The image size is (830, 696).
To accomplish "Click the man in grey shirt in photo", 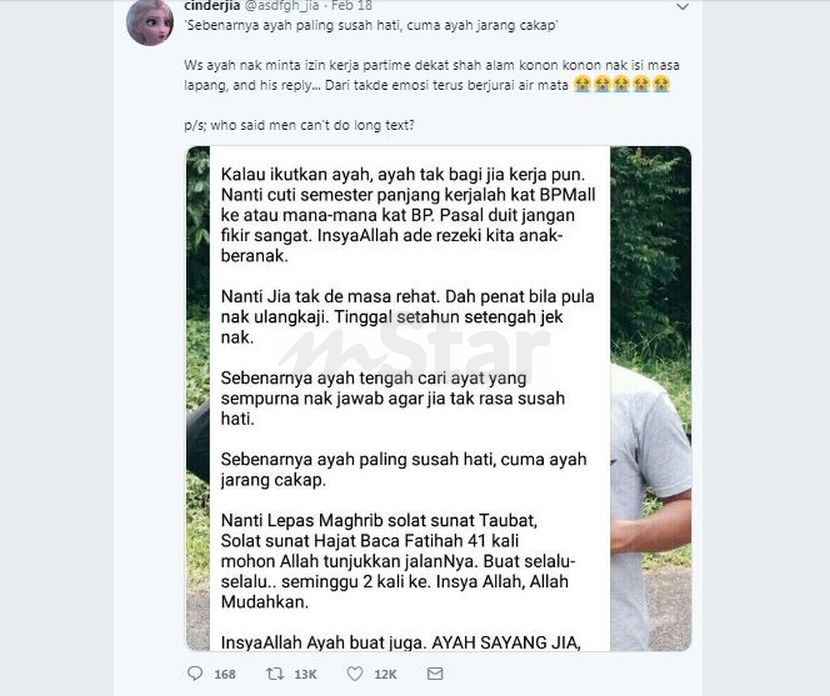I will [x=651, y=505].
